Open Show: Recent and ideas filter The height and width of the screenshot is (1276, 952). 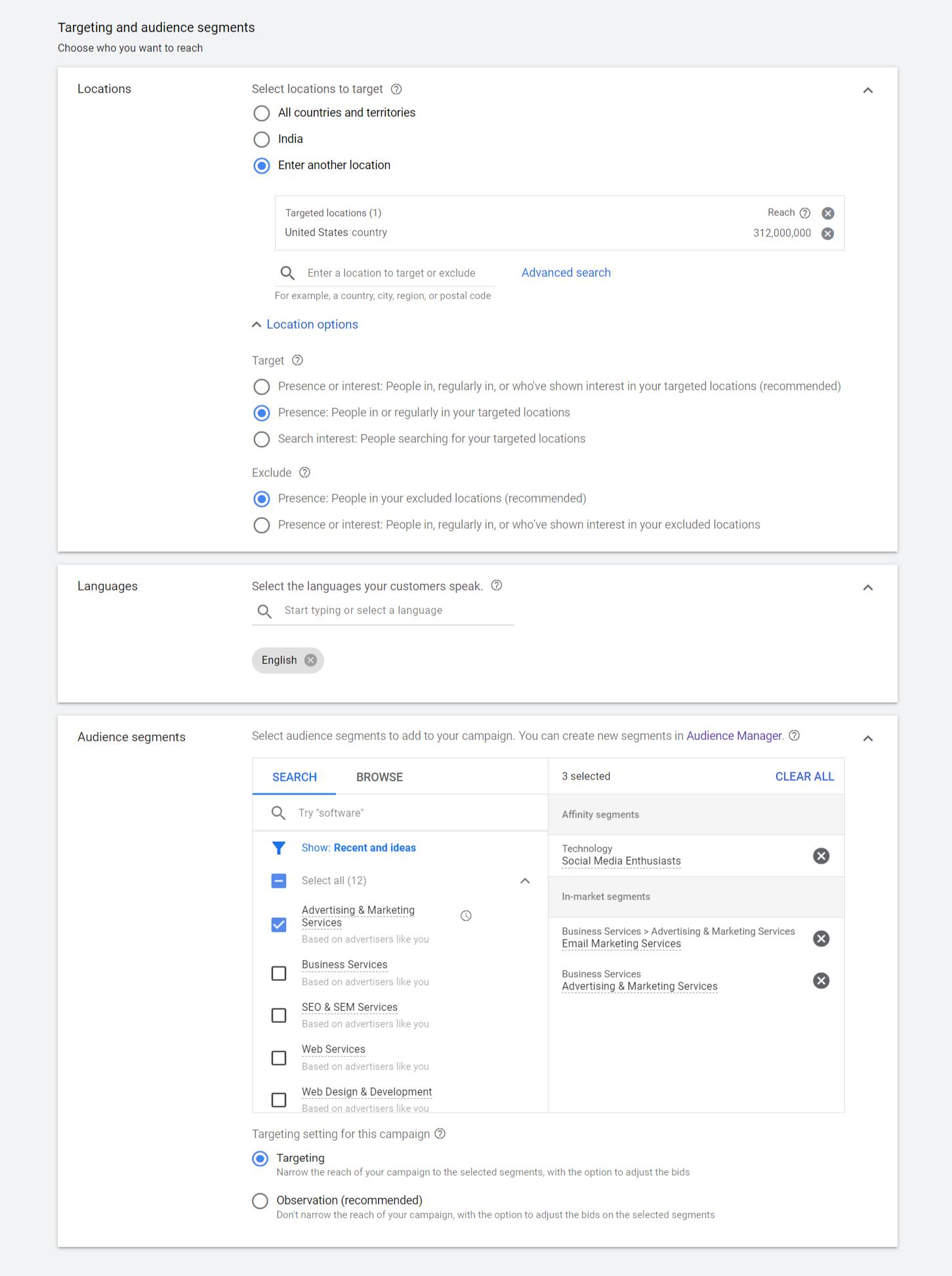coord(359,848)
